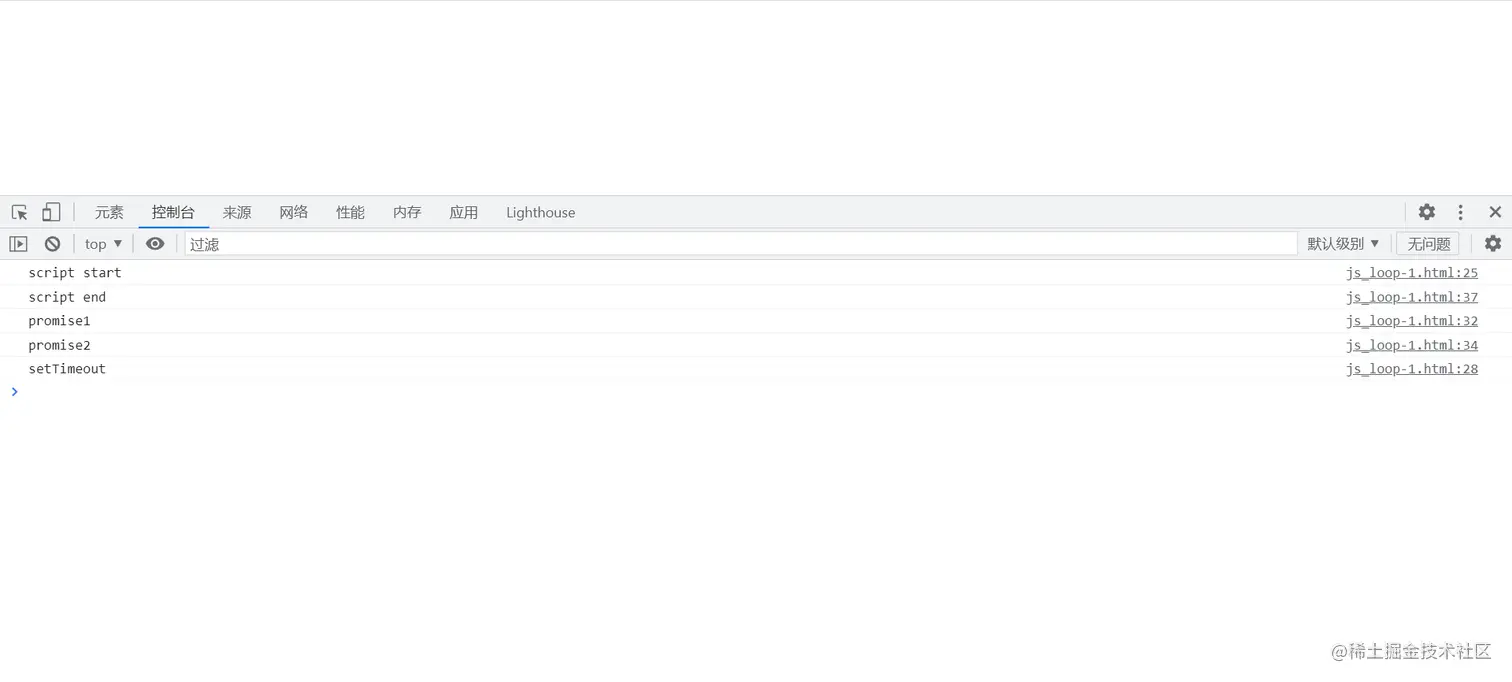
Task: Click the 无问题 issues button
Action: 1428,243
